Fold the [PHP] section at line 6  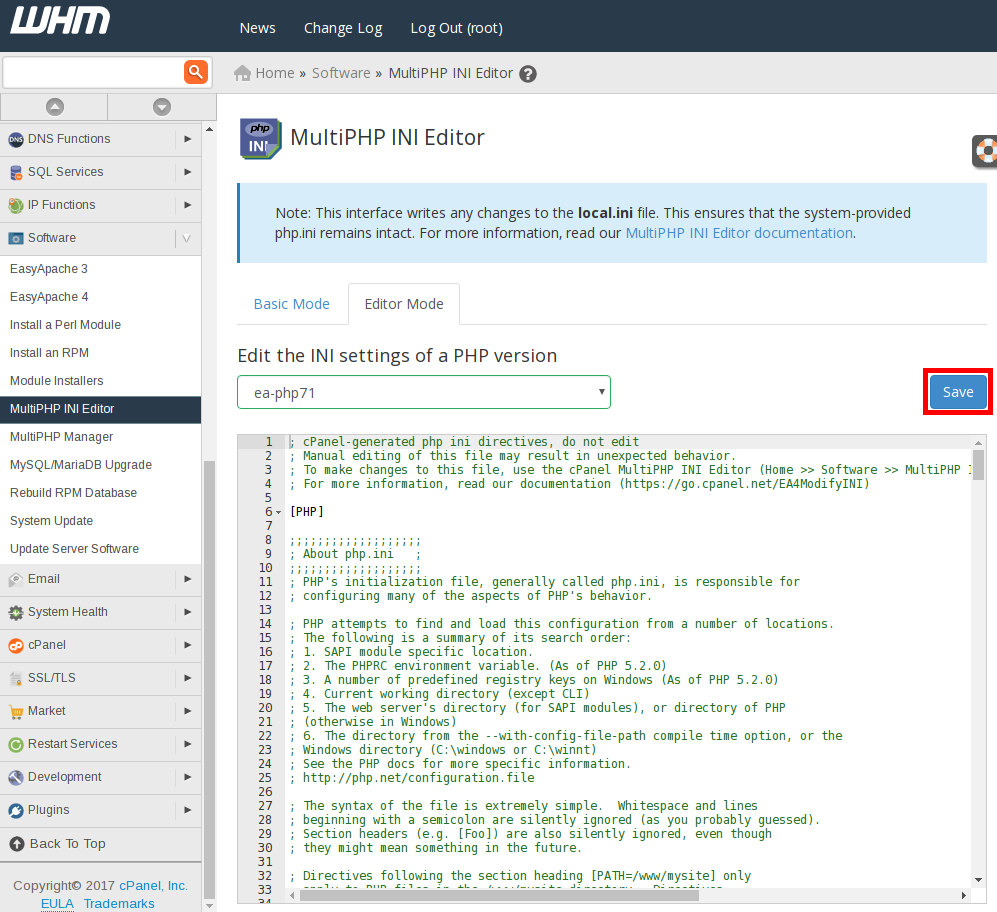279,512
